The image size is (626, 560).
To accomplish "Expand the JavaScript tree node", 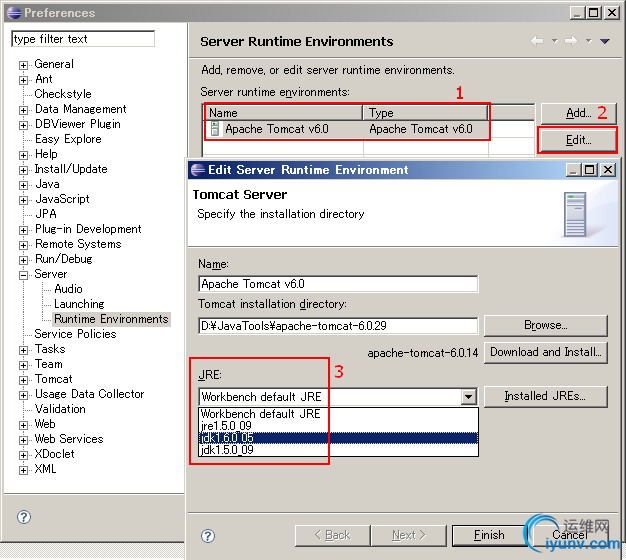I will [24, 200].
